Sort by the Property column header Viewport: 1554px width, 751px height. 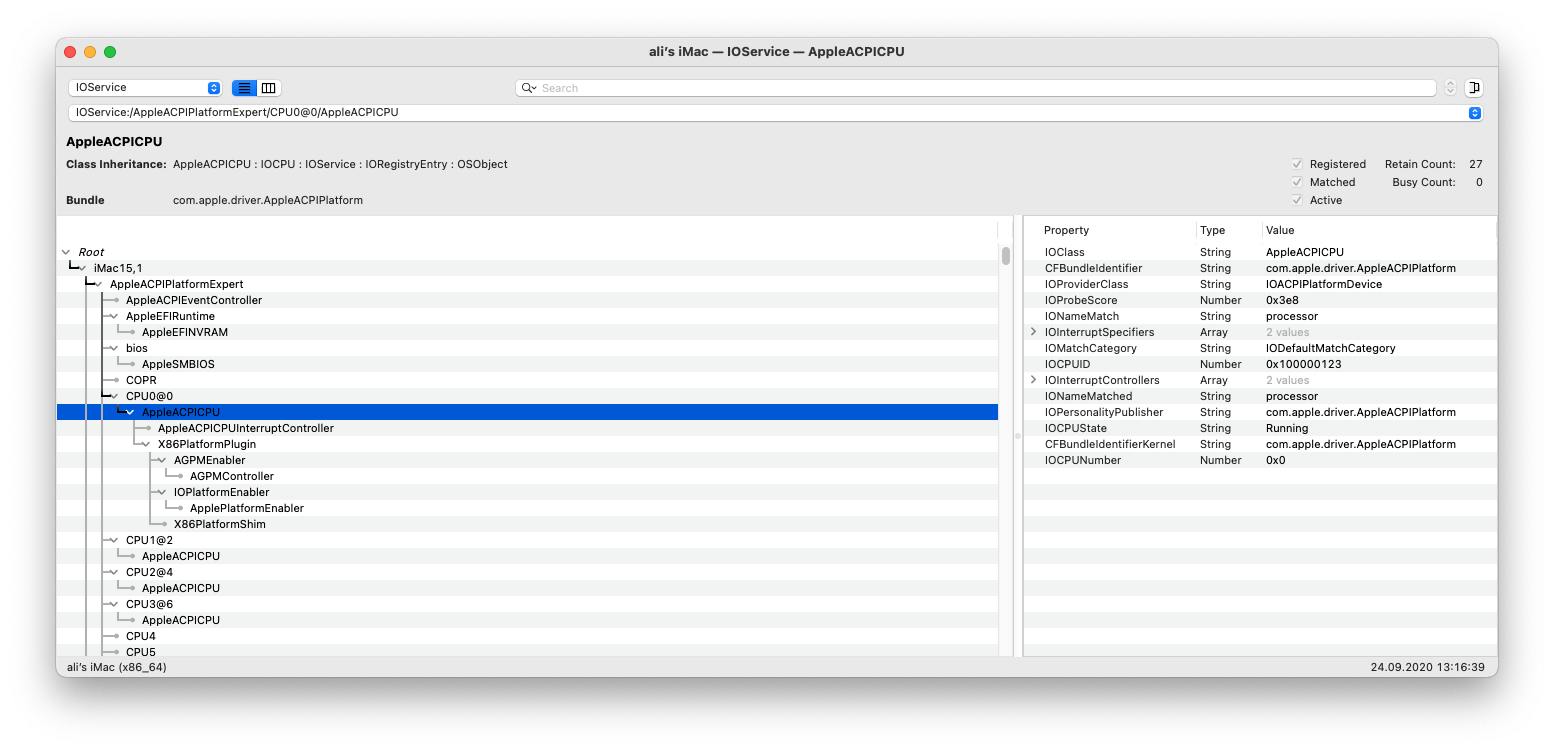point(1066,230)
